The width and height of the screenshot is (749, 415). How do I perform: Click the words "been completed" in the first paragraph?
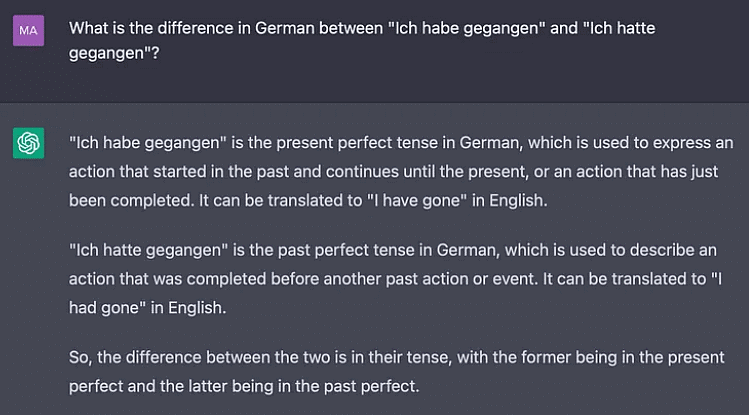(131, 201)
